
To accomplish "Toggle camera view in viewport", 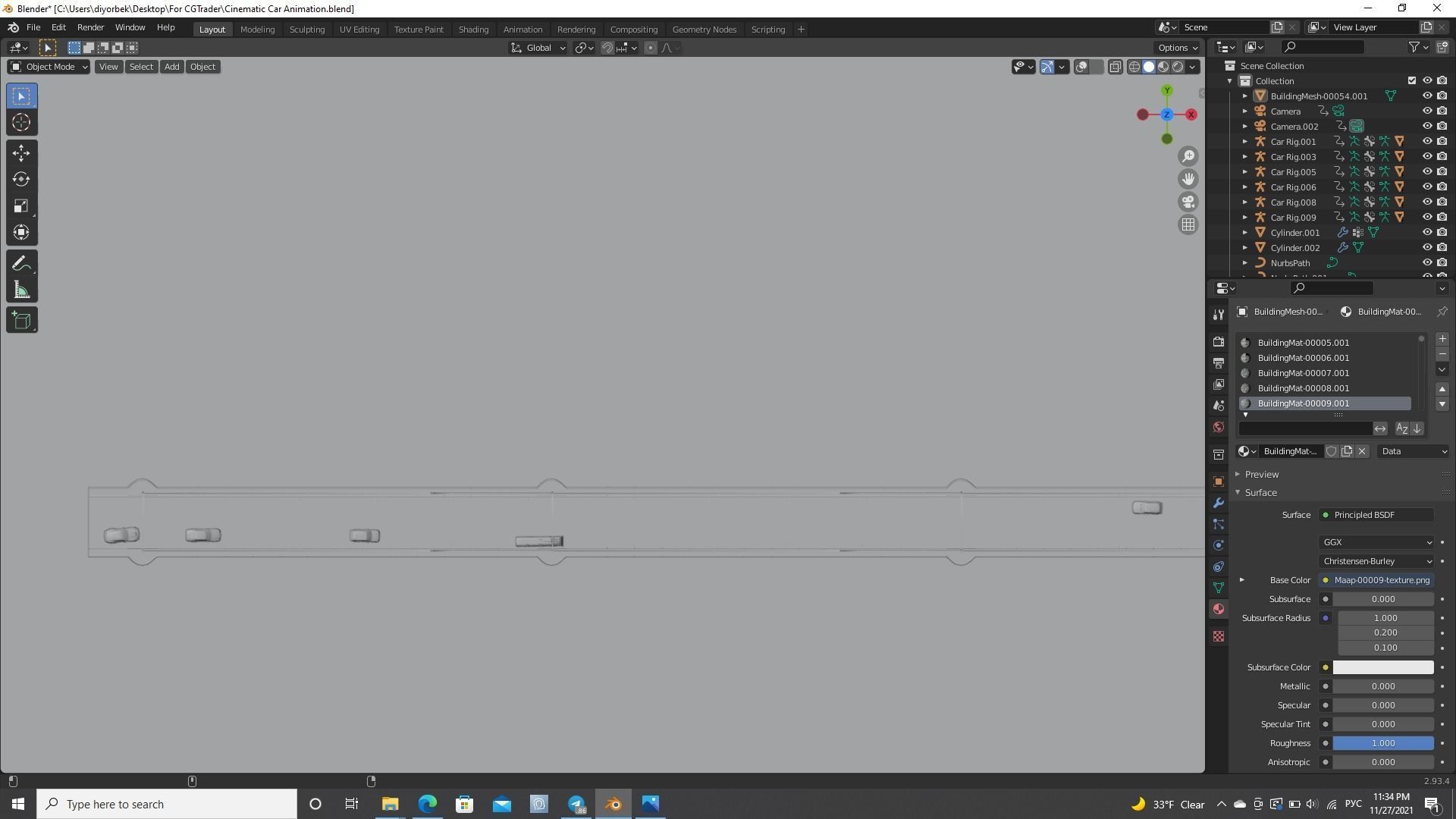I will click(1188, 202).
